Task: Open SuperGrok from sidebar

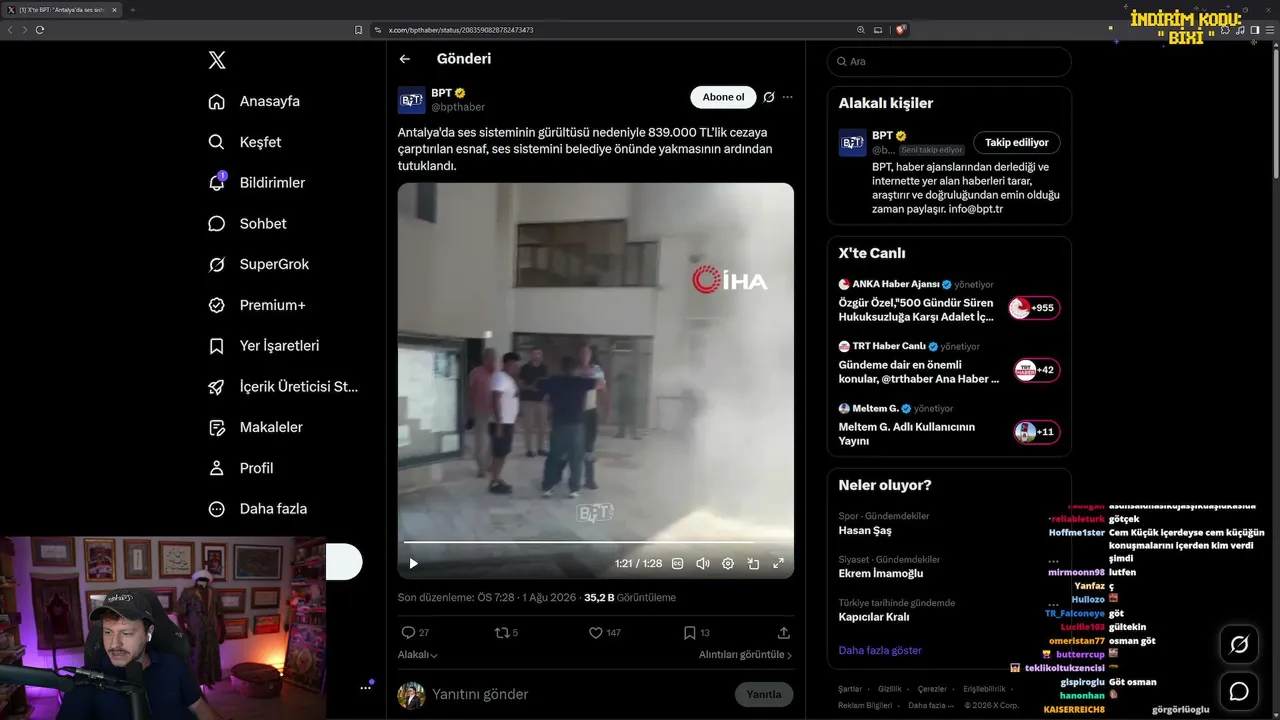Action: [258, 264]
